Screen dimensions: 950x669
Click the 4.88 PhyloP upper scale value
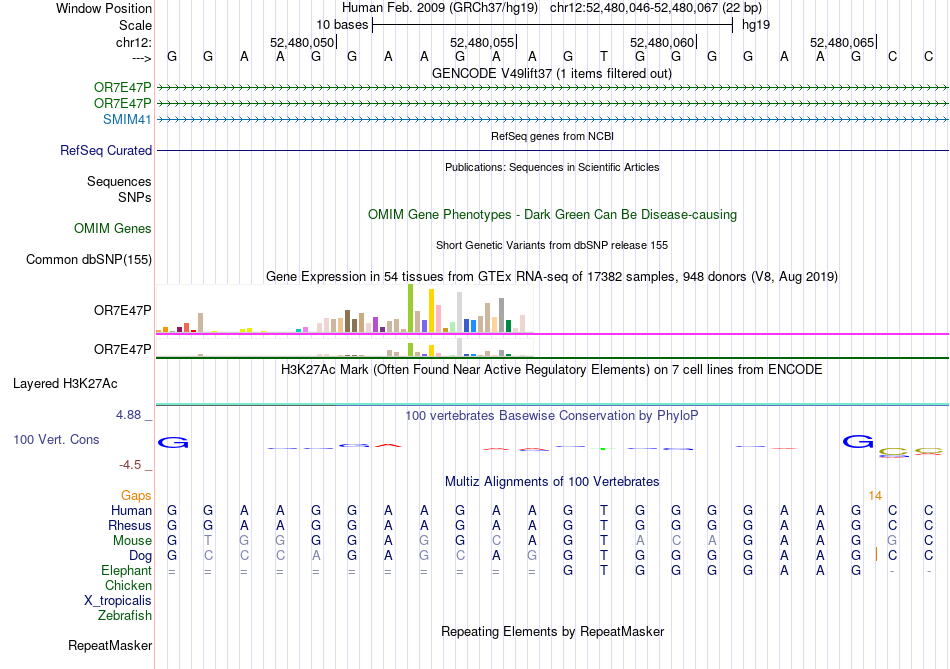coord(128,415)
